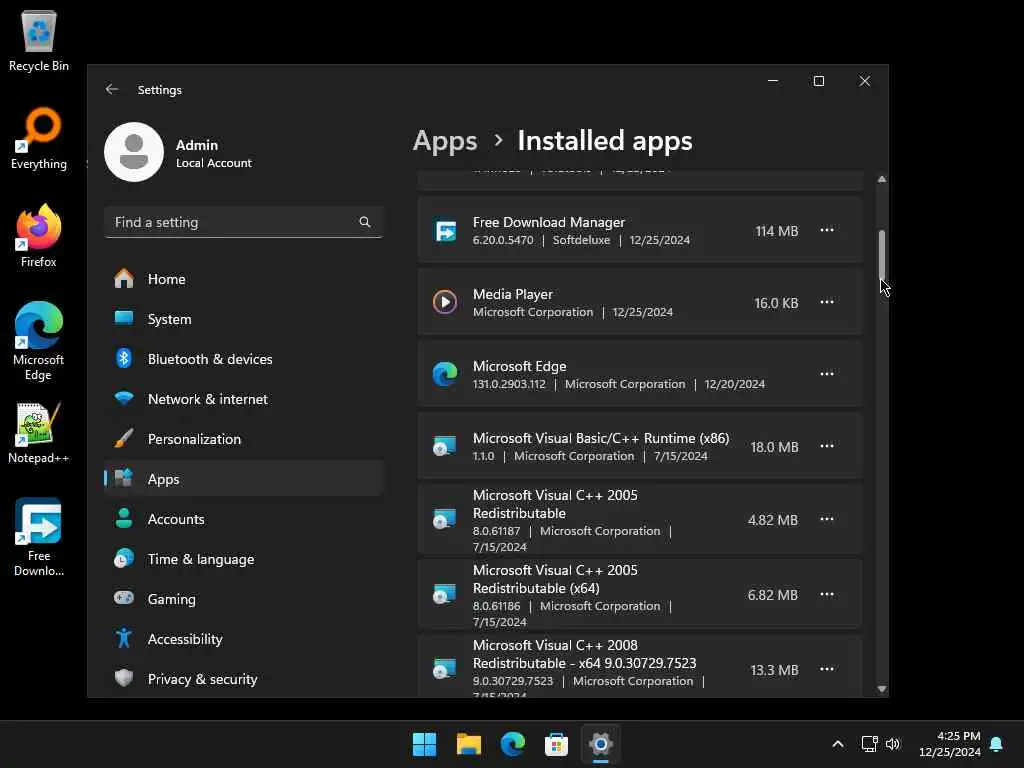Click the scrollbar down arrow
1024x768 pixels.
click(x=882, y=689)
